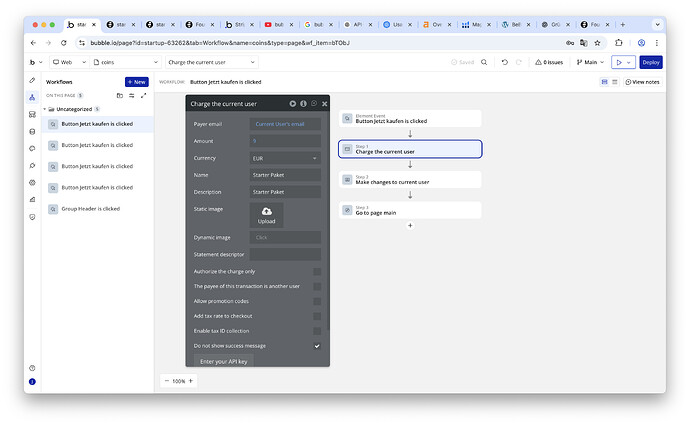
Task: Open the Data tab database icon in sidebar
Action: (32, 132)
